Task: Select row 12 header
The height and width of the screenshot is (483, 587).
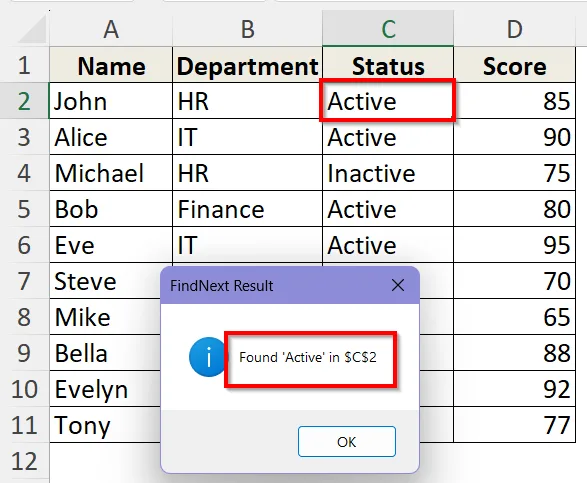Action: pyautogui.click(x=24, y=461)
